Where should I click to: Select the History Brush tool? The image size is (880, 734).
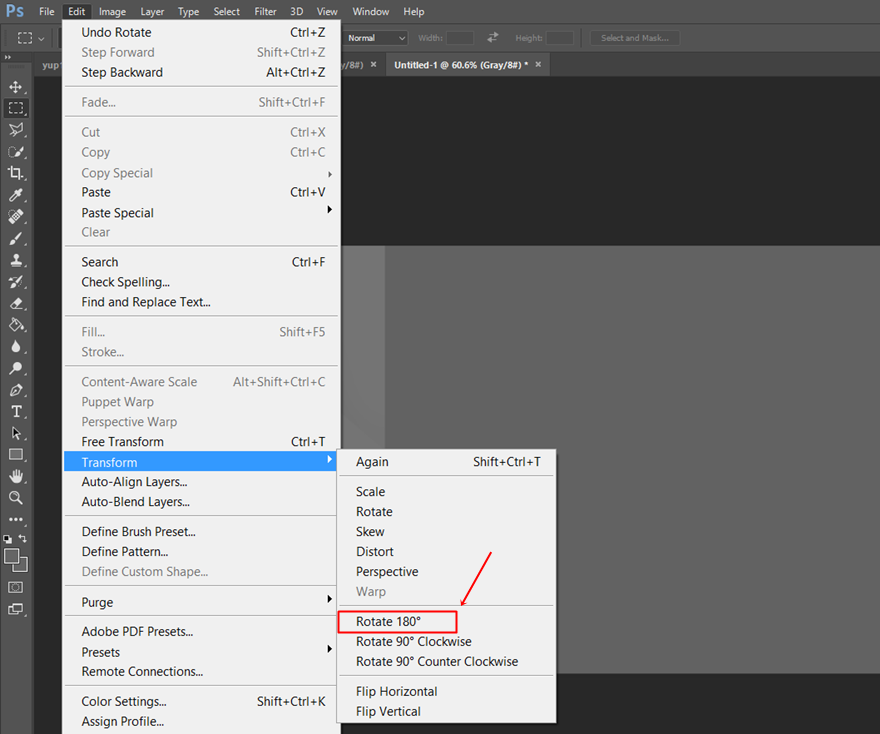click(16, 282)
